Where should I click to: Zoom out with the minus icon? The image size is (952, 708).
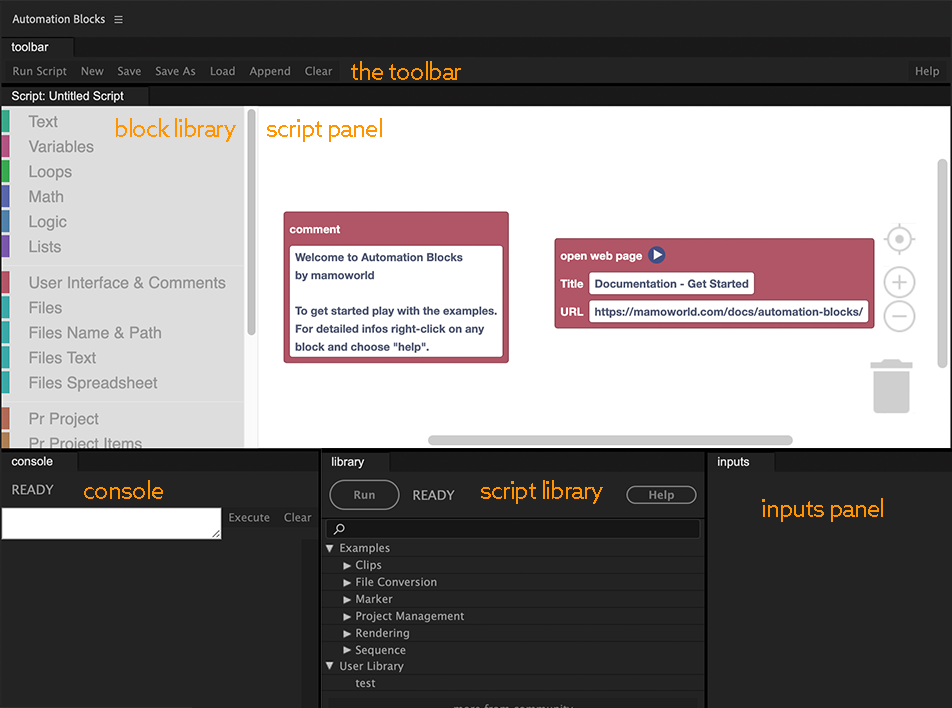point(899,316)
